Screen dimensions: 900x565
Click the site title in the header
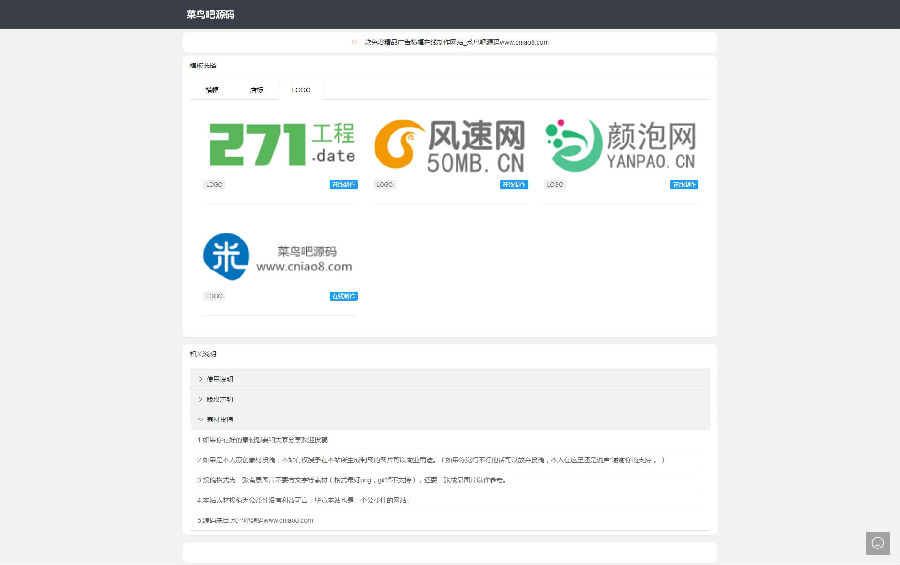210,15
